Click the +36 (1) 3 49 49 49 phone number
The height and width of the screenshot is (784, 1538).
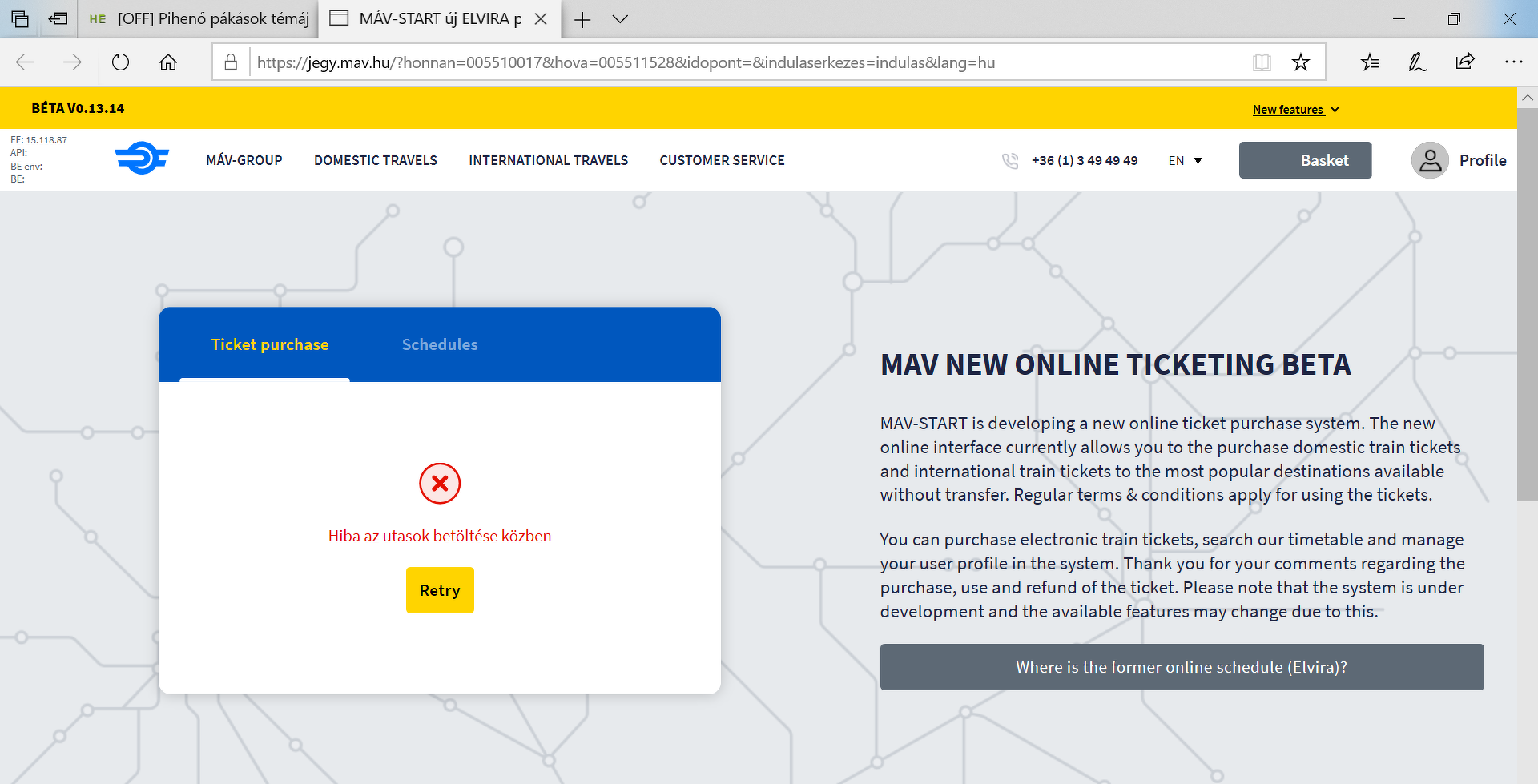1085,161
